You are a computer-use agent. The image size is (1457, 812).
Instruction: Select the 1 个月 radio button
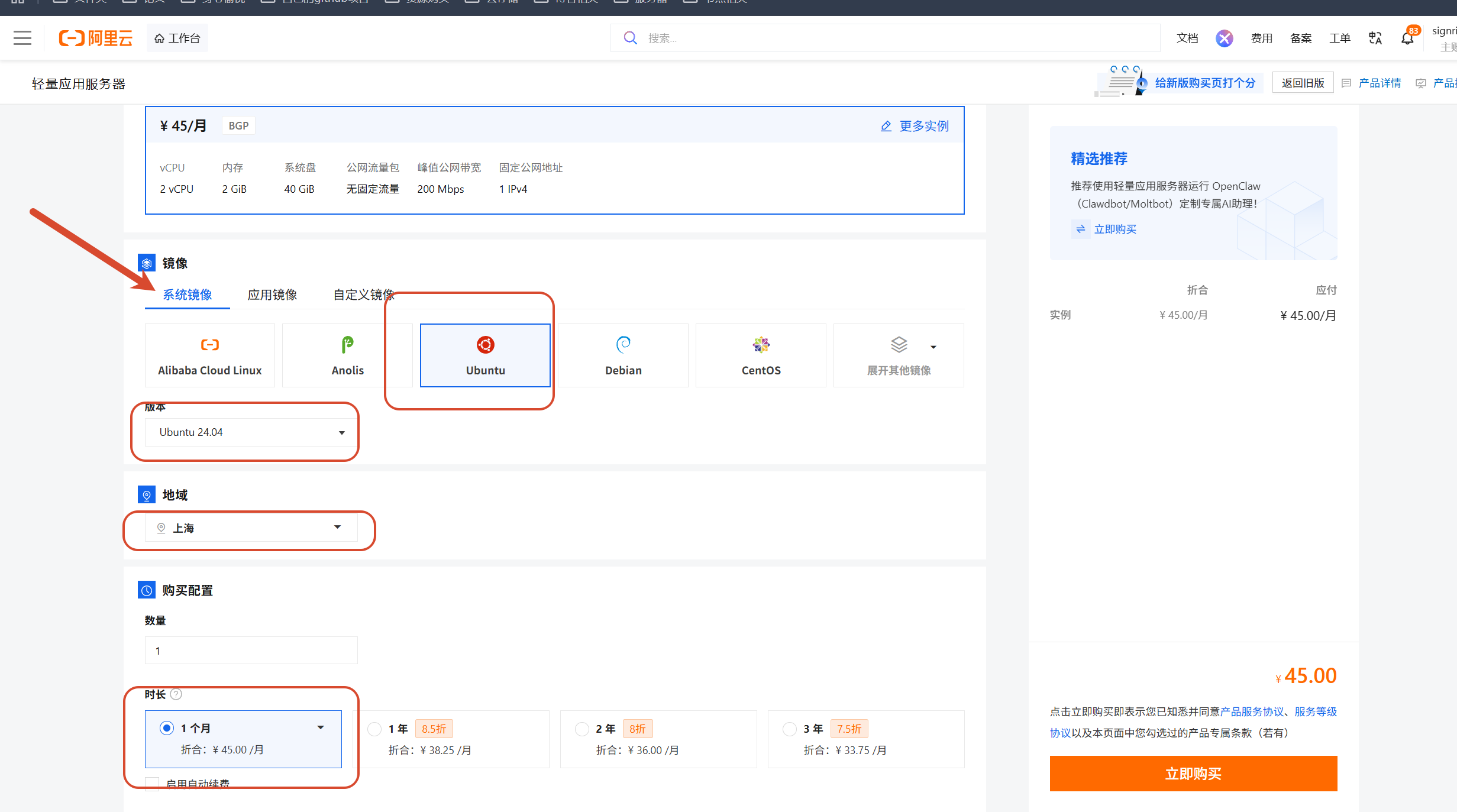[167, 728]
